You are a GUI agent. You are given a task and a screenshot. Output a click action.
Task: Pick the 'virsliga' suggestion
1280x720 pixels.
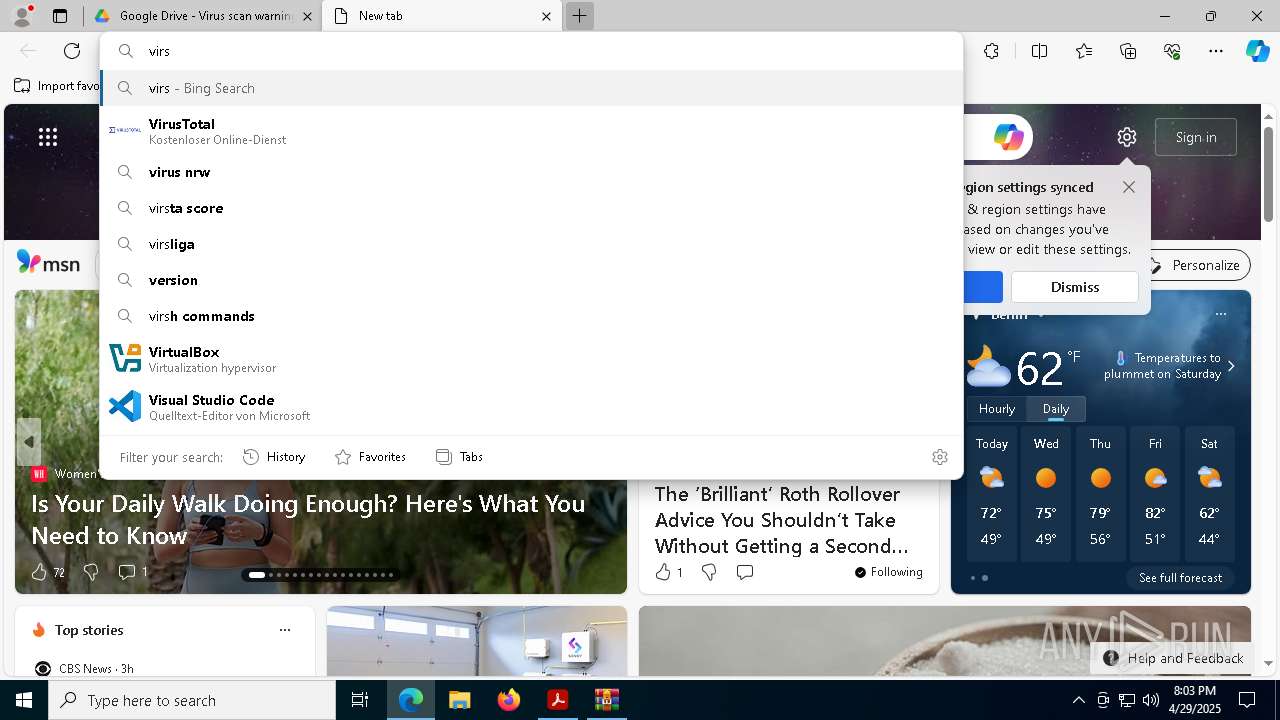click(531, 244)
